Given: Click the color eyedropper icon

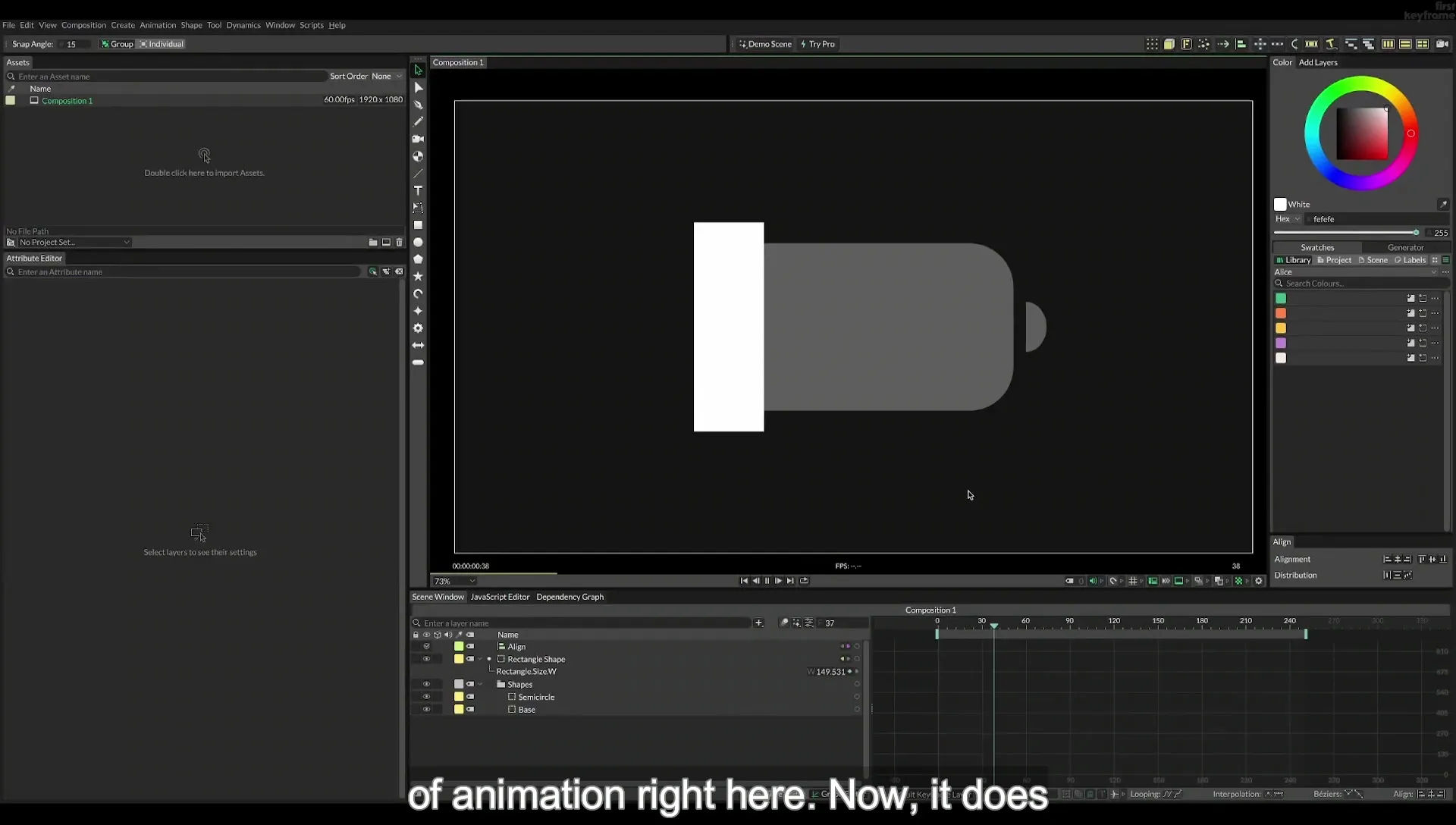Looking at the screenshot, I should (x=1443, y=205).
